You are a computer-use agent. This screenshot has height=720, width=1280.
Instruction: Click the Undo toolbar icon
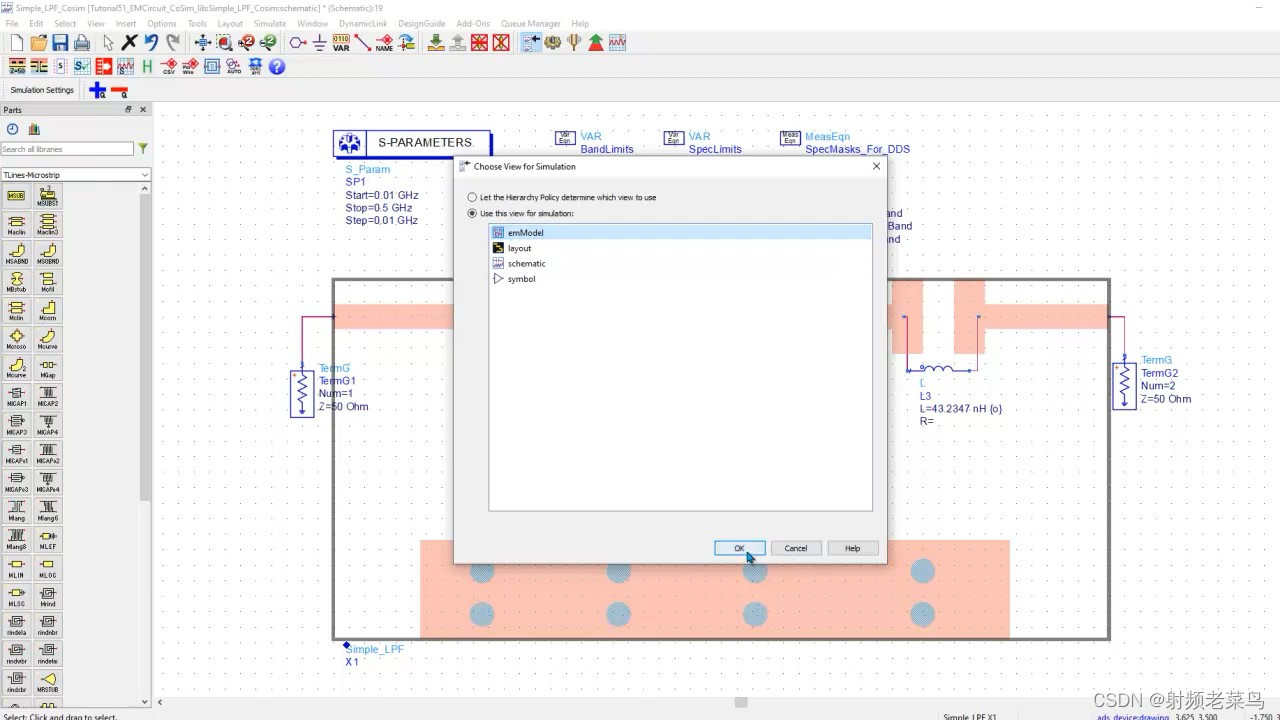pyautogui.click(x=151, y=43)
